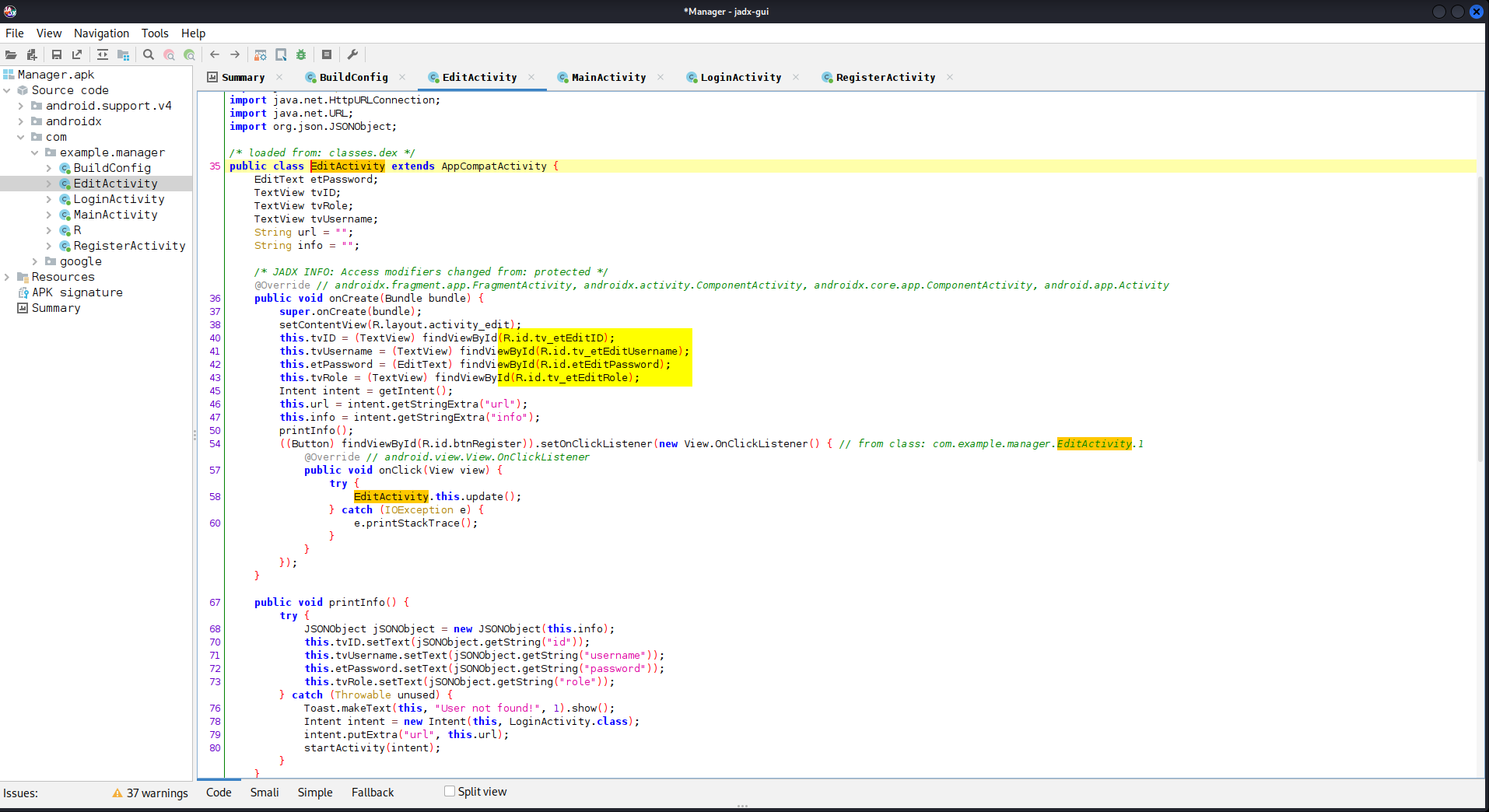Select the Code view mode
Image resolution: width=1489 pixels, height=812 pixels.
[x=219, y=793]
